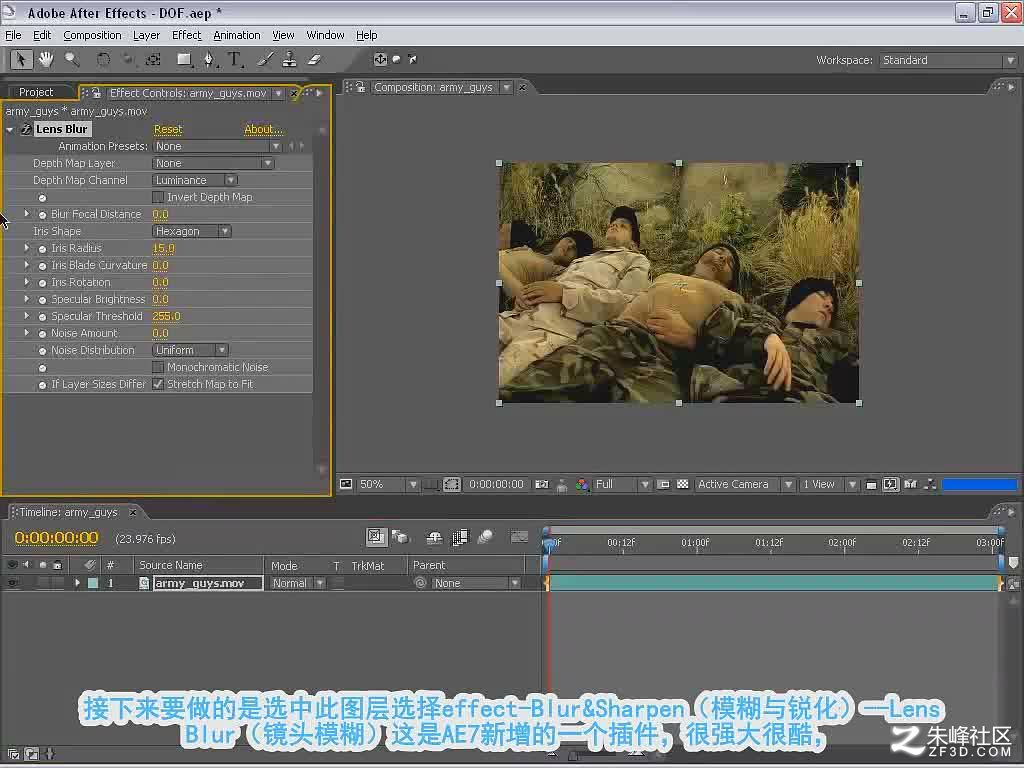Viewport: 1024px width, 768px height.
Task: Enable the Invert Depth Map checkbox
Action: [157, 197]
